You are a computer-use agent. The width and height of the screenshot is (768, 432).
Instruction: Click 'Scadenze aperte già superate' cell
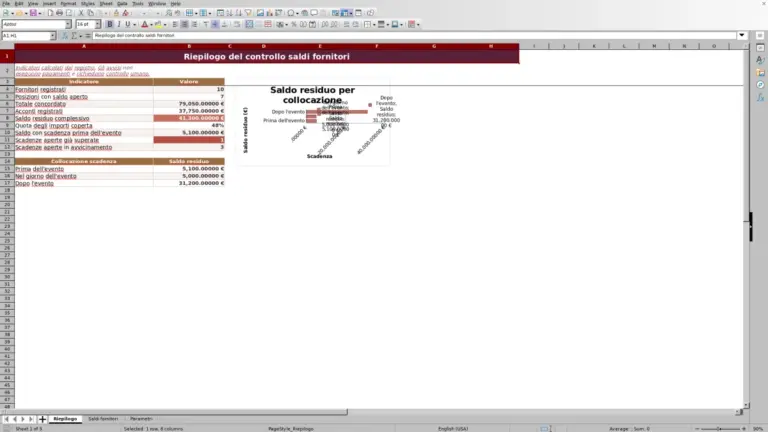(84, 140)
